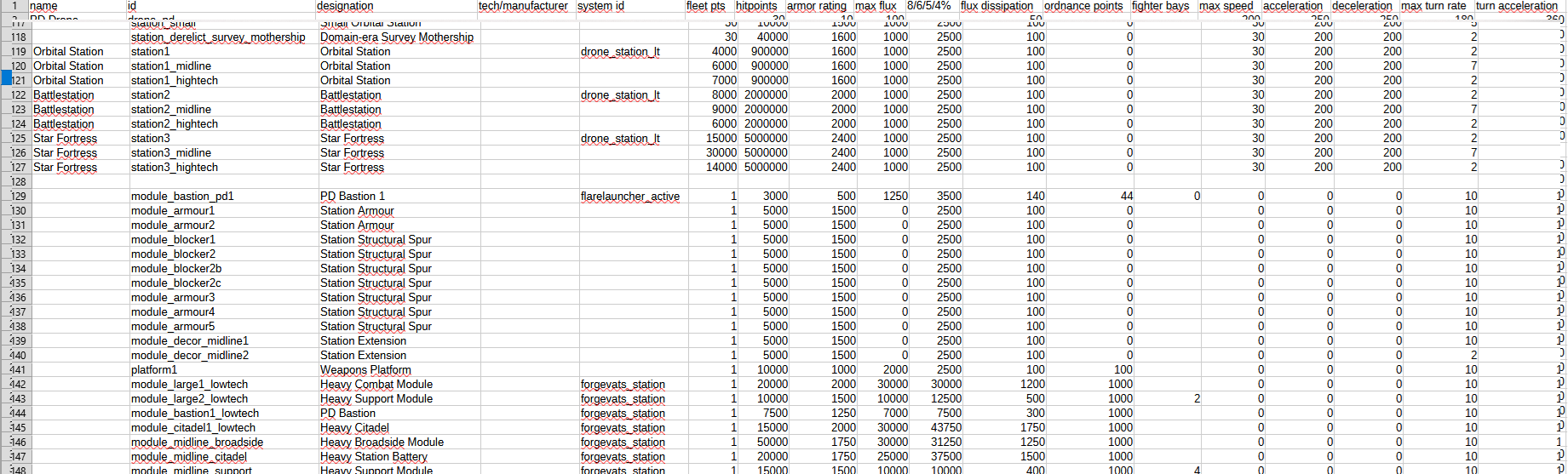The height and width of the screenshot is (474, 1568).
Task: Click the 'max speed' header cell
Action: pos(1229,6)
